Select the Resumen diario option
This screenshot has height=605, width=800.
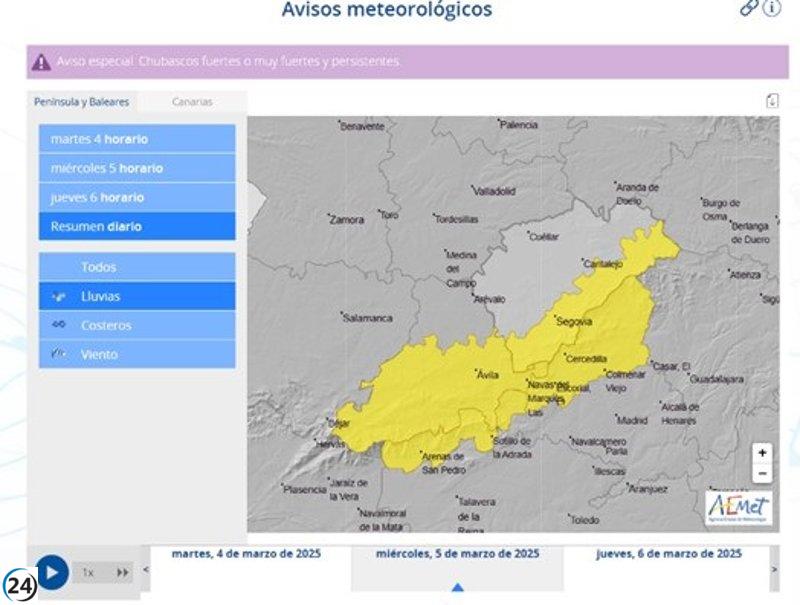(x=135, y=226)
